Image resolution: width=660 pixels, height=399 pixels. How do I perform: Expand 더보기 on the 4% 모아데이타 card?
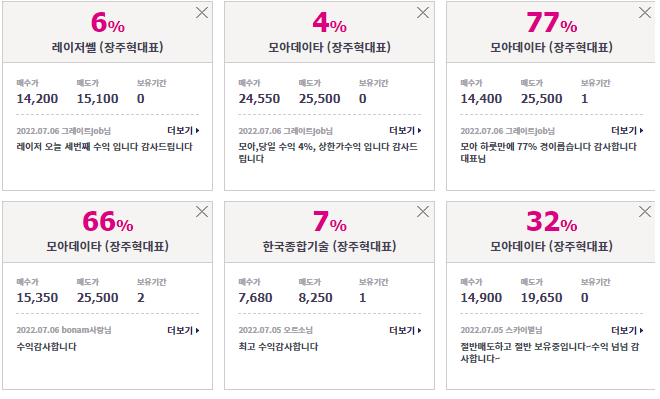(405, 131)
